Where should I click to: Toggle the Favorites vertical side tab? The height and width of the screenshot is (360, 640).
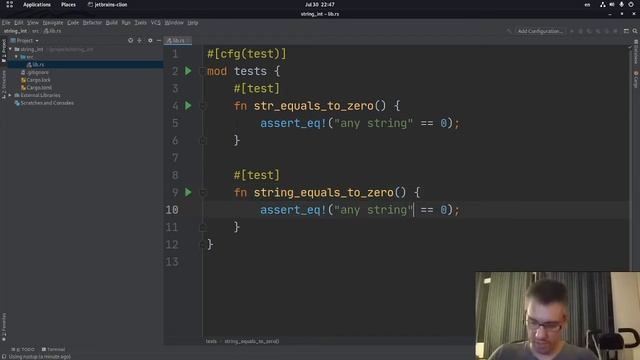pos(4,327)
